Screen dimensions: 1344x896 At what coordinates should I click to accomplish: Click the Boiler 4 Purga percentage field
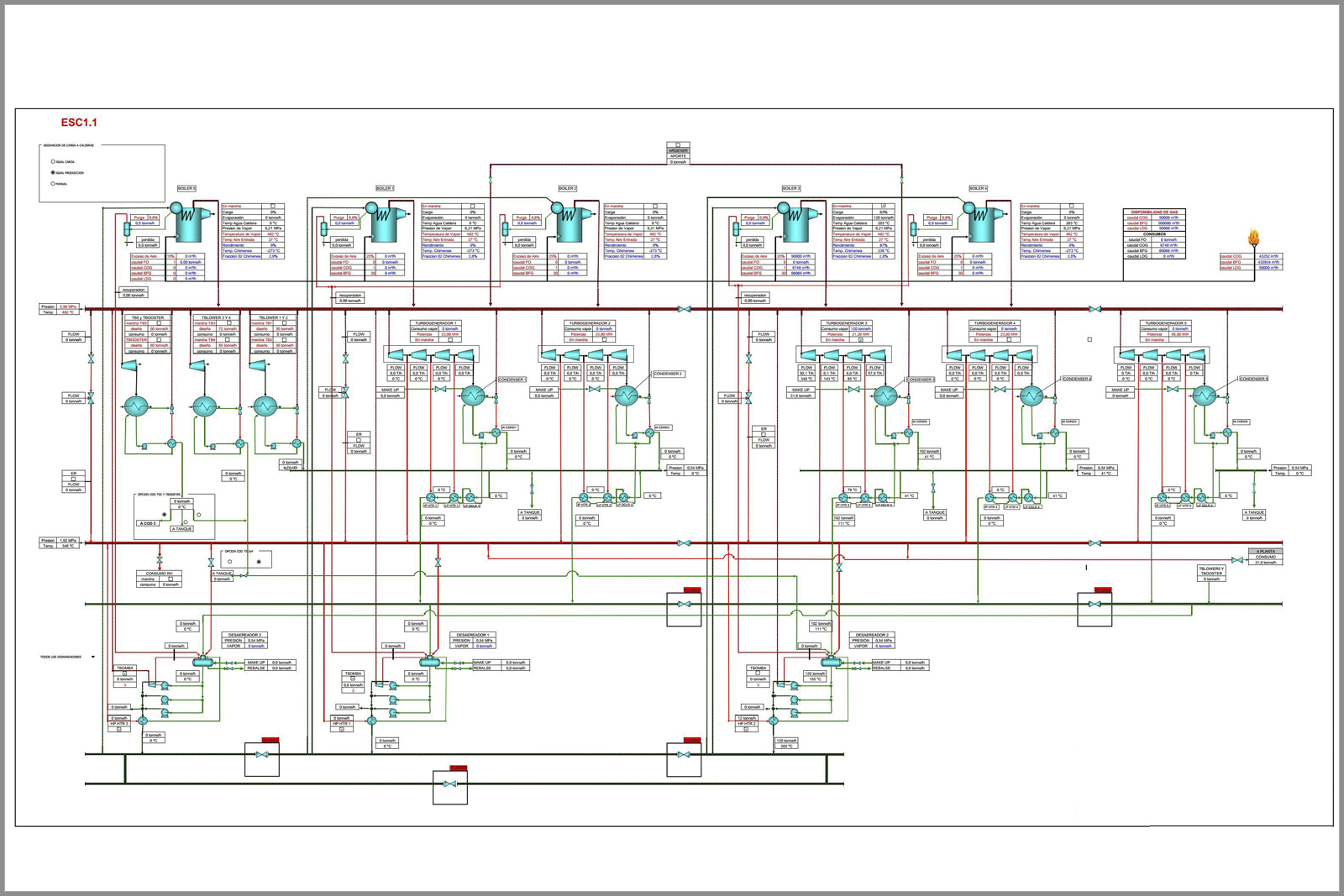click(947, 217)
